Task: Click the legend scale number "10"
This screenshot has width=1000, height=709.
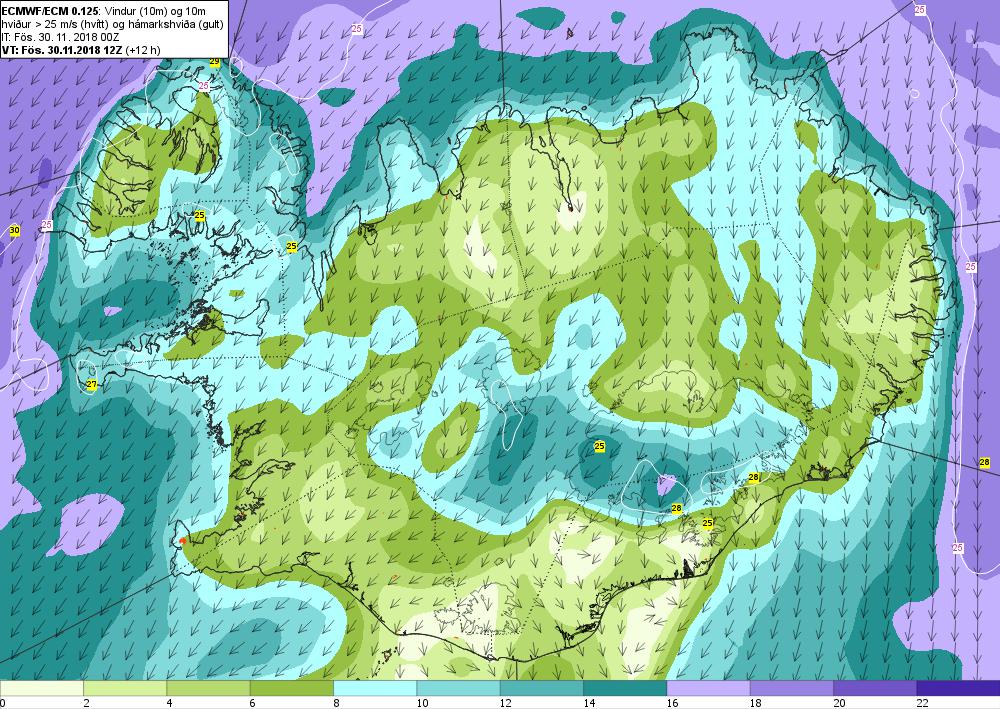Action: (x=422, y=703)
